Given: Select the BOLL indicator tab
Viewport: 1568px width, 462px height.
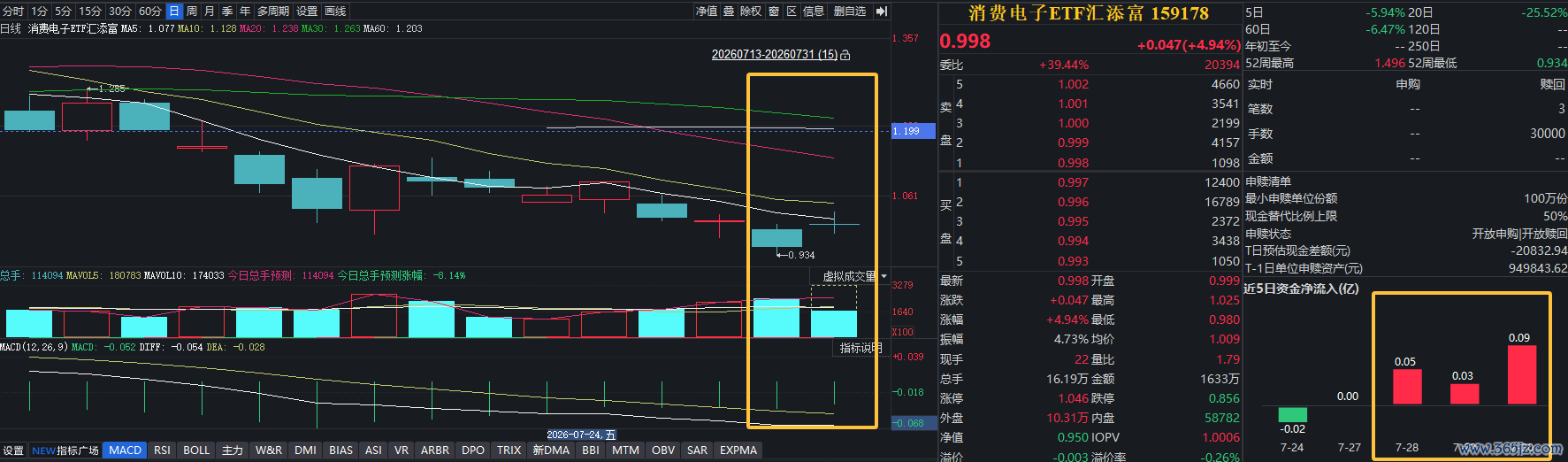Looking at the screenshot, I should (x=196, y=450).
